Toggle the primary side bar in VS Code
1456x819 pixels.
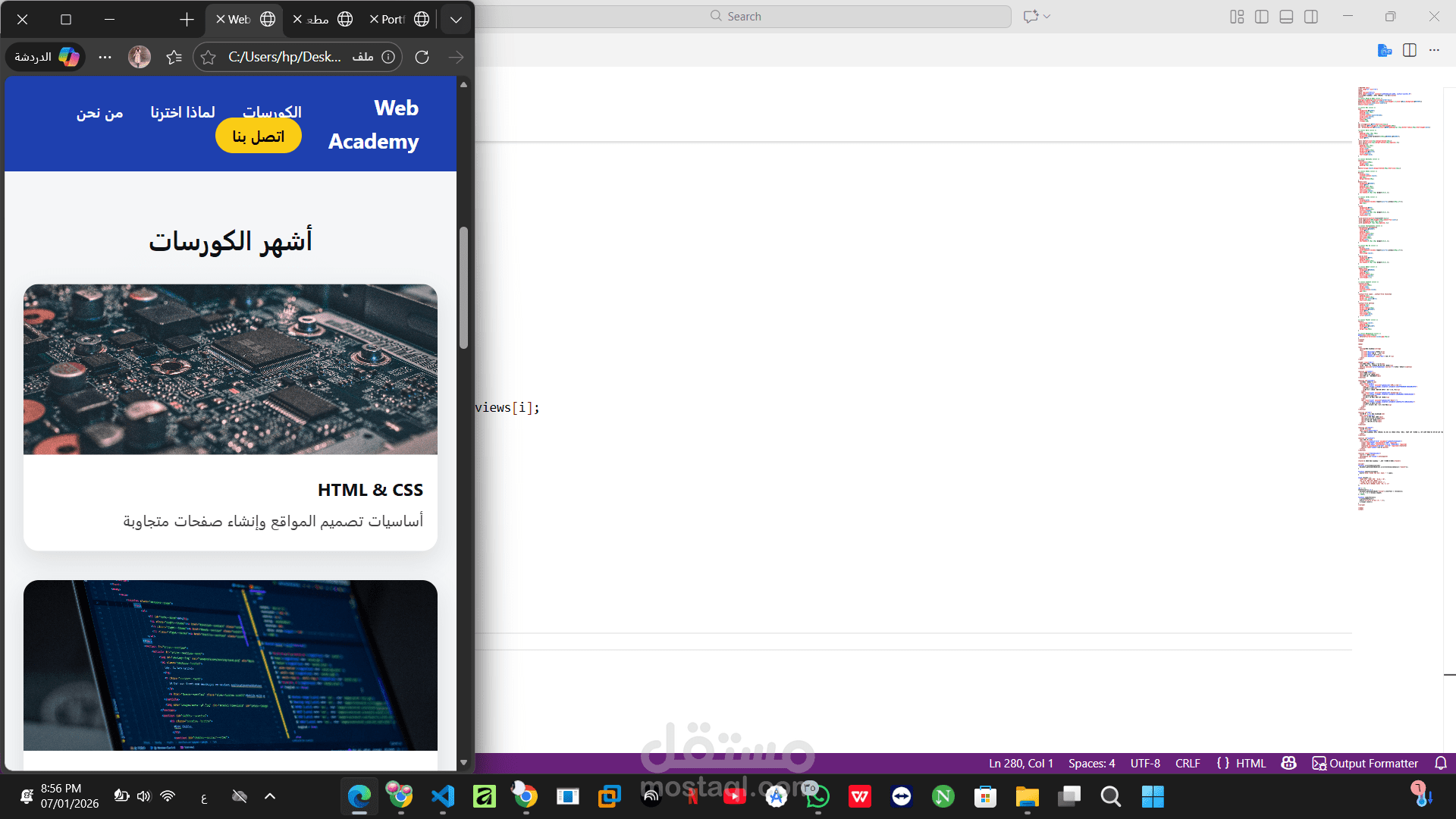[1262, 17]
